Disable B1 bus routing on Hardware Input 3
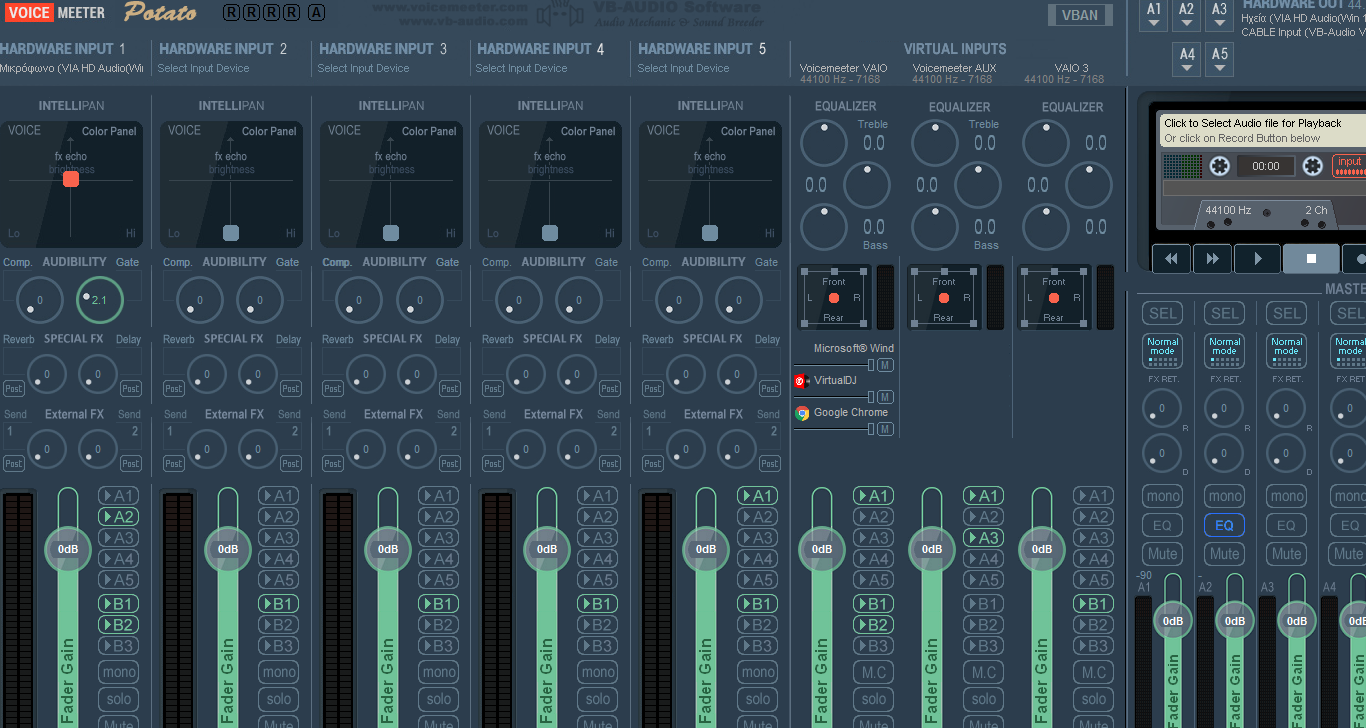The image size is (1366, 728). (x=438, y=604)
